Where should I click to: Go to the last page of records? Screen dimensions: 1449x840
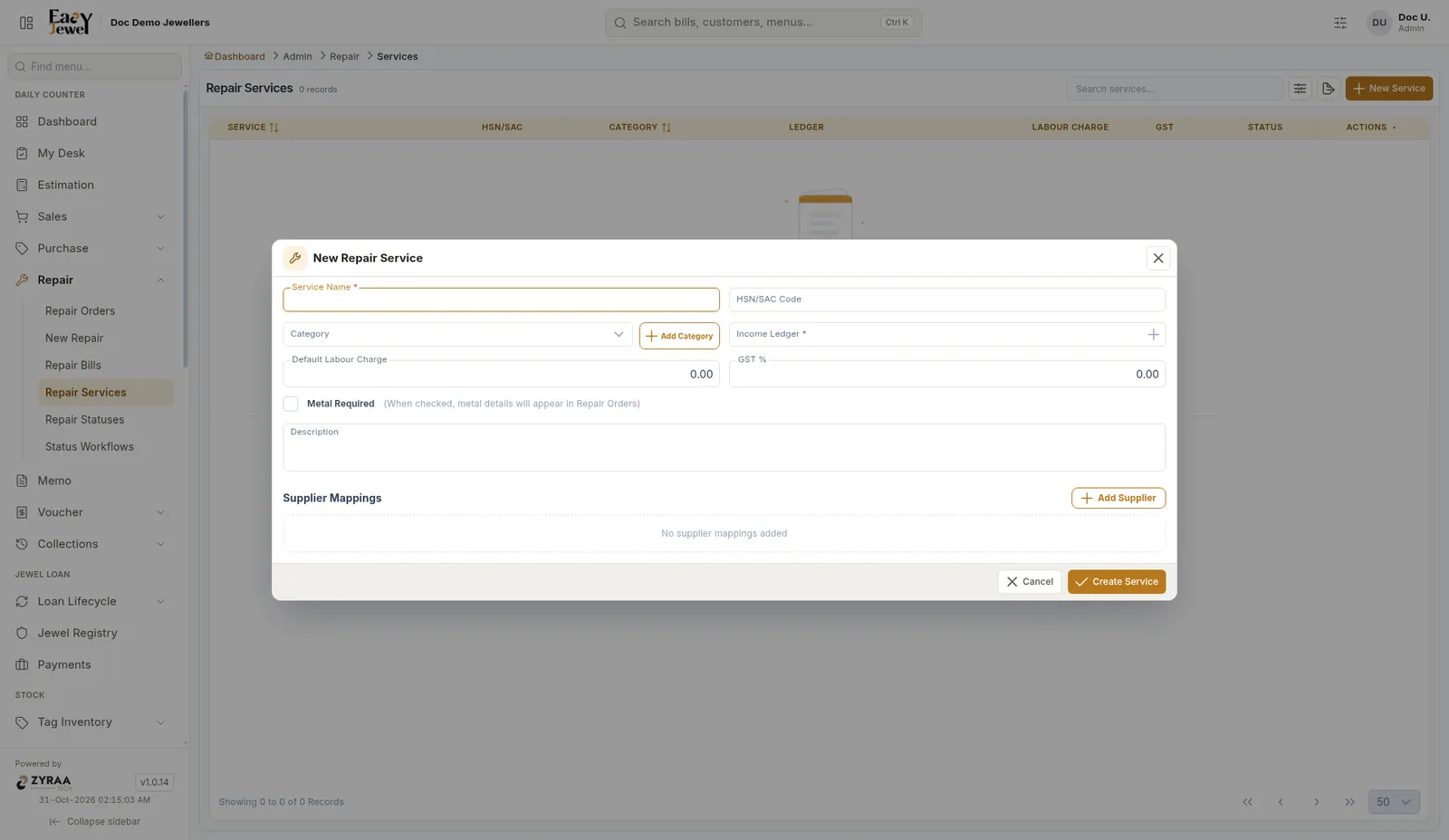1349,802
